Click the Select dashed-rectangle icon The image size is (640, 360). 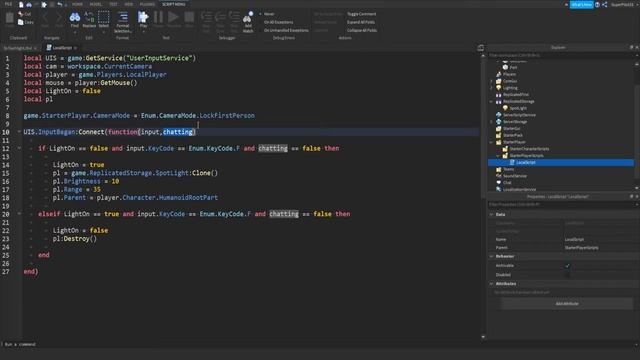tap(104, 17)
